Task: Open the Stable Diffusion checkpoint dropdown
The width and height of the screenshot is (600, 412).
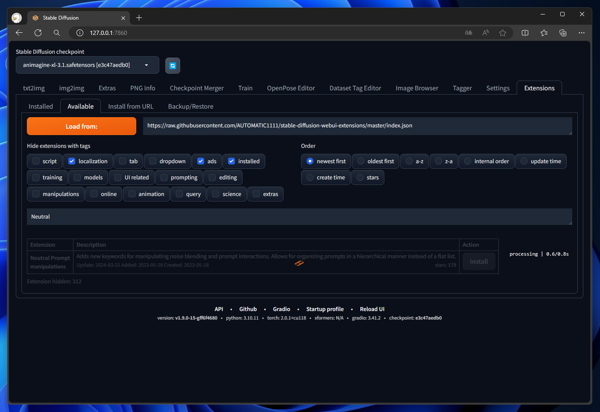Action: [x=87, y=65]
